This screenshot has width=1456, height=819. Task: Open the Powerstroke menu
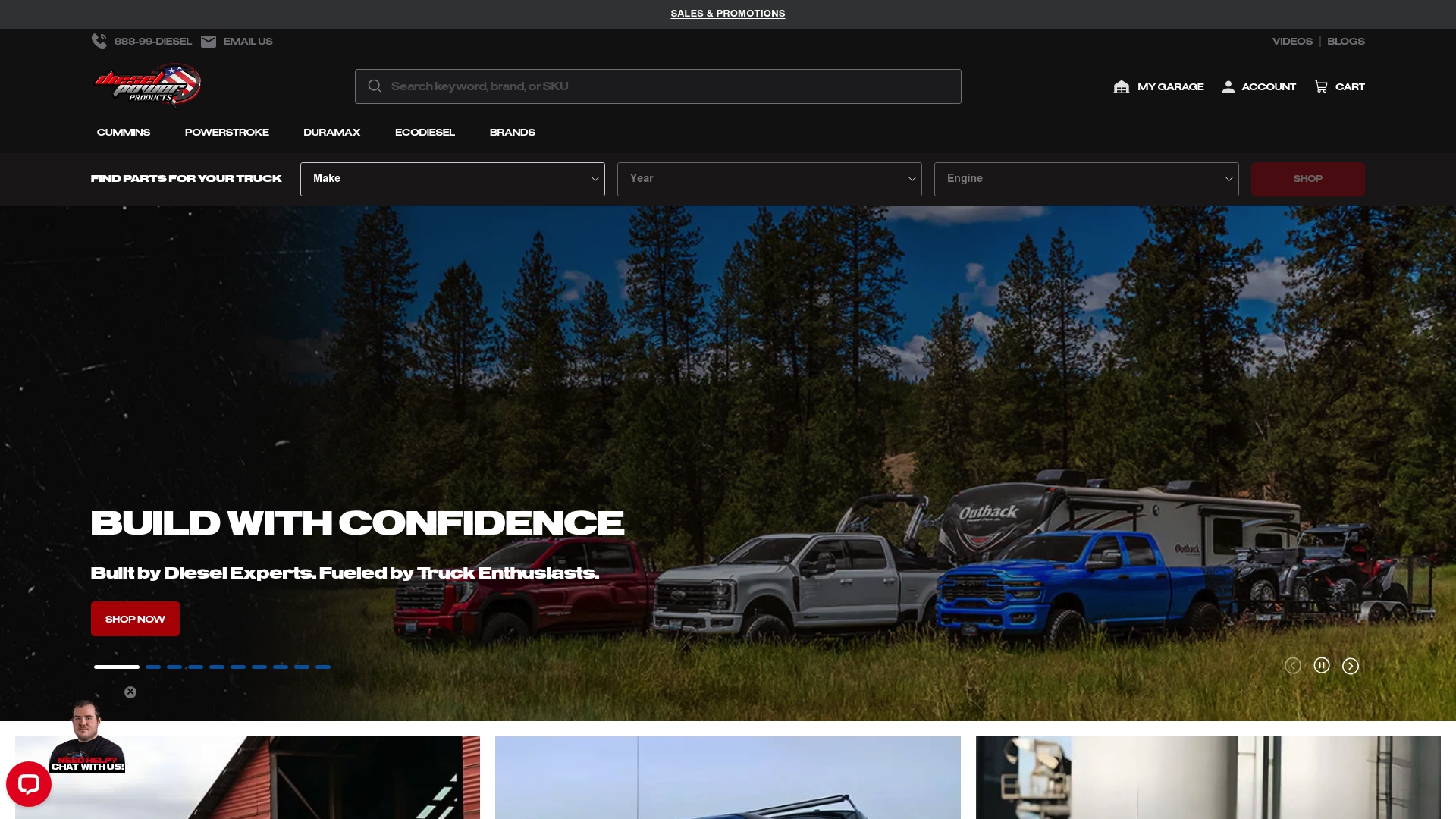point(227,132)
